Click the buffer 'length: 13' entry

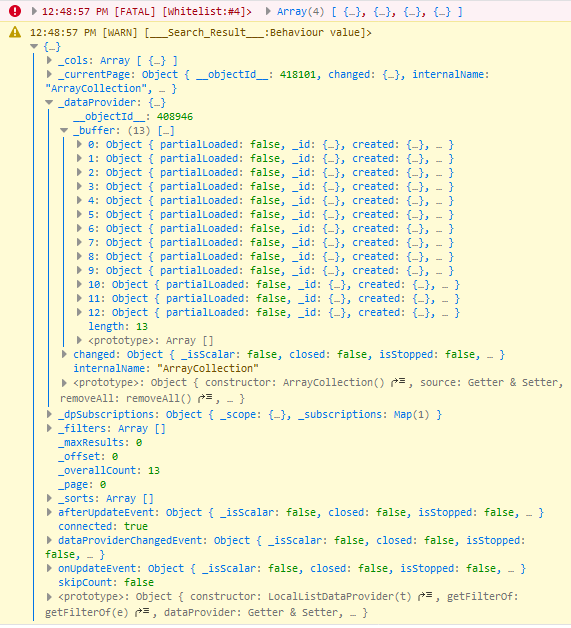pos(118,326)
